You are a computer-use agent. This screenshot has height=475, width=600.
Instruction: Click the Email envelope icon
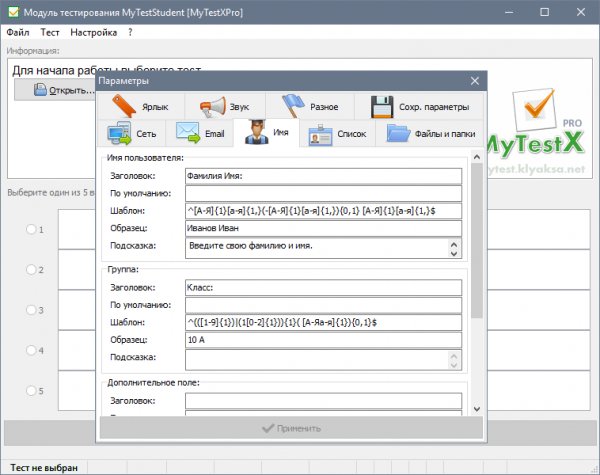coord(188,133)
